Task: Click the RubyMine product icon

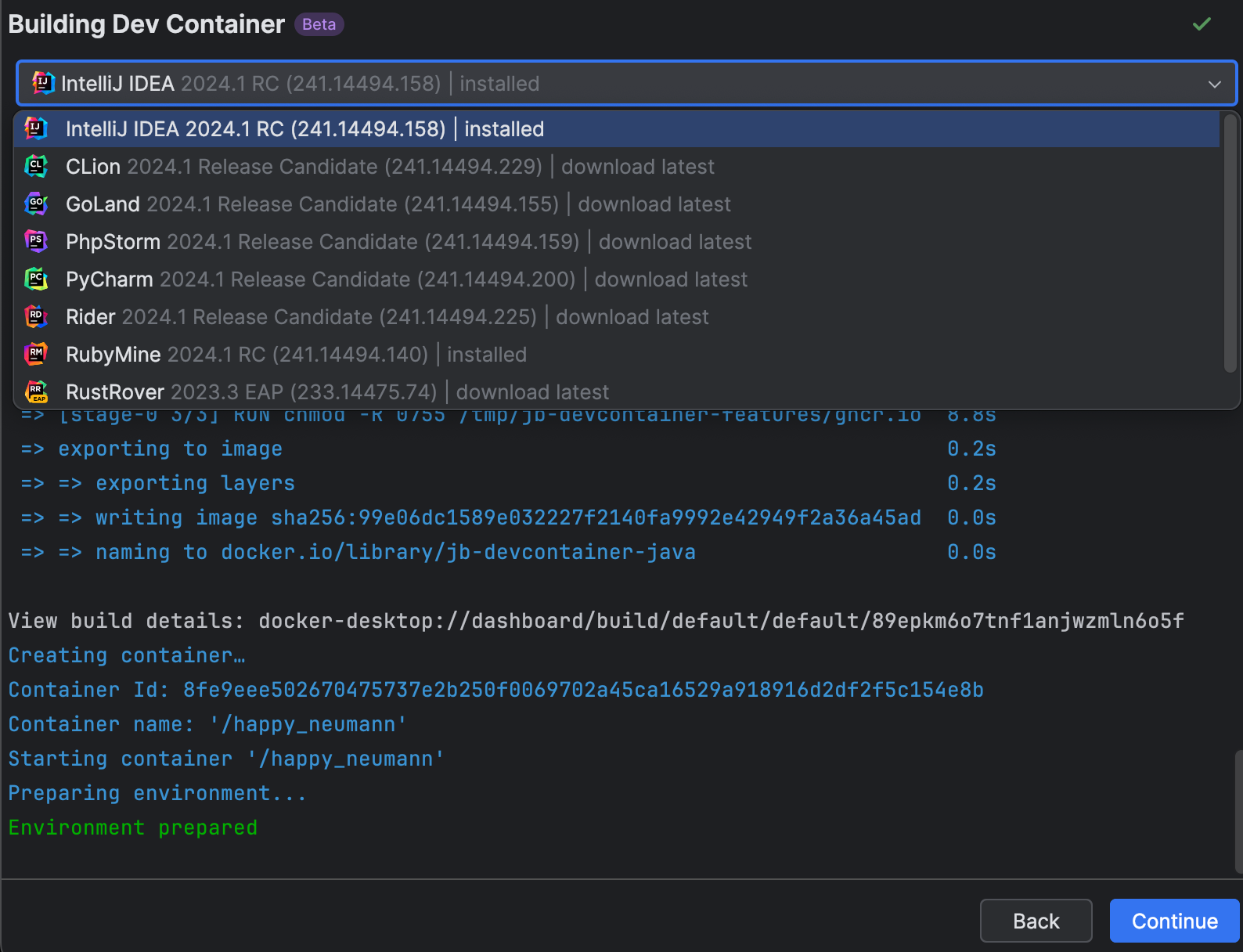Action: pyautogui.click(x=36, y=354)
